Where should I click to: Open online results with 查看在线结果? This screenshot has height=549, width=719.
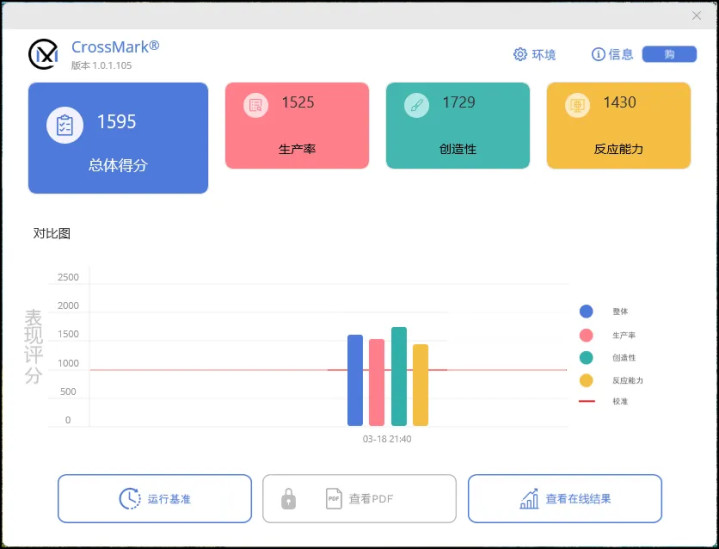point(565,499)
